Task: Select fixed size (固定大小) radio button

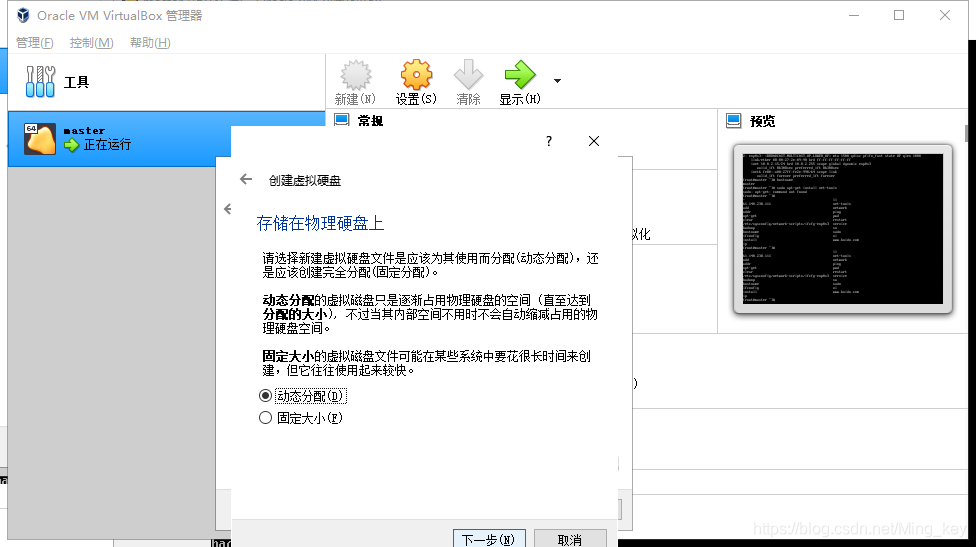Action: [x=265, y=418]
